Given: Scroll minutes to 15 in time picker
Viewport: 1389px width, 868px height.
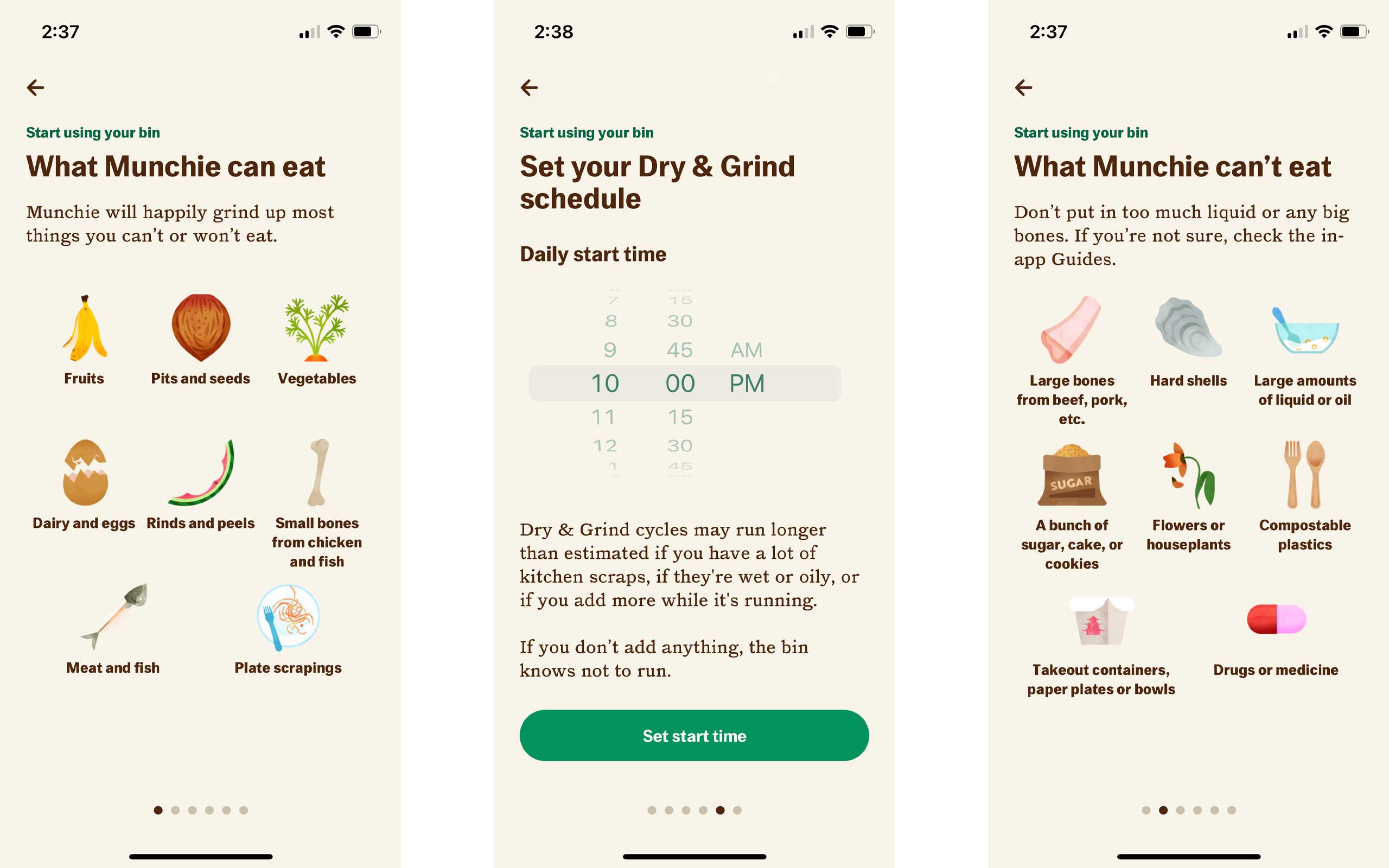Looking at the screenshot, I should pyautogui.click(x=680, y=417).
